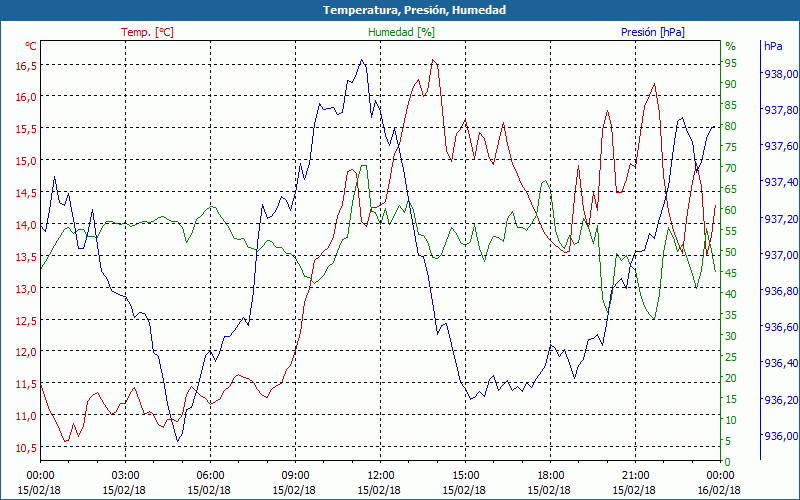Click the "12:00" time axis label
Screen dimensions: 800x500
[380, 476]
